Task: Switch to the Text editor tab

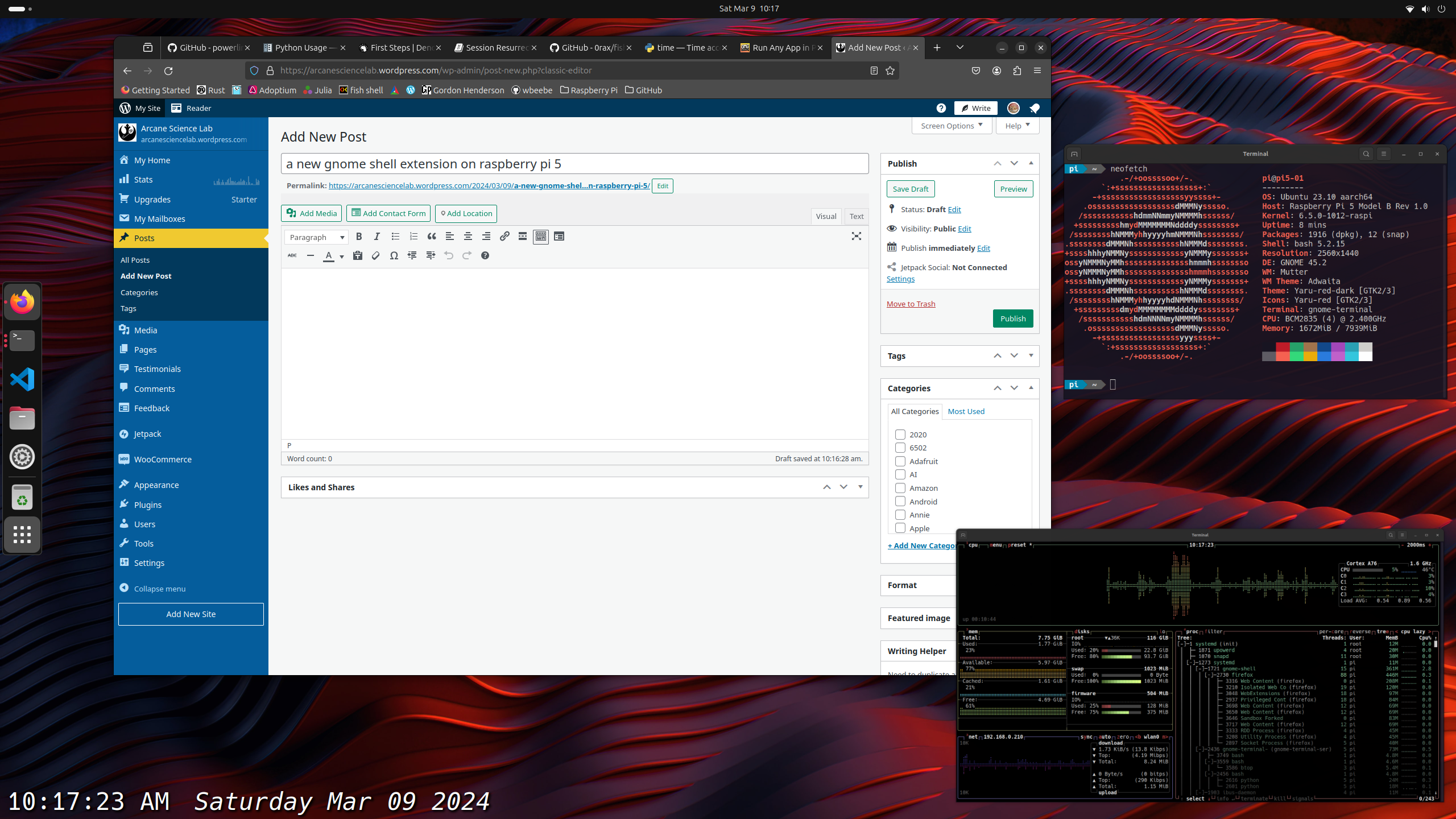Action: point(857,216)
